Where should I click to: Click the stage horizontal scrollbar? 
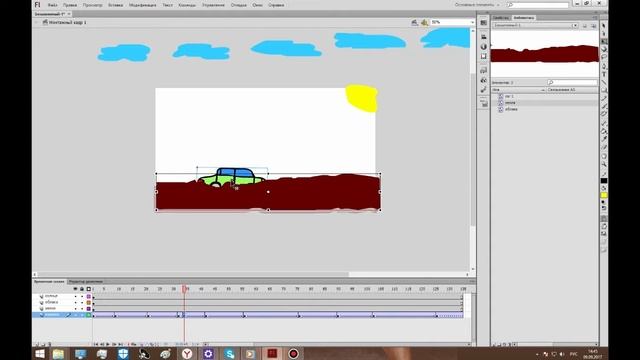click(x=193, y=275)
